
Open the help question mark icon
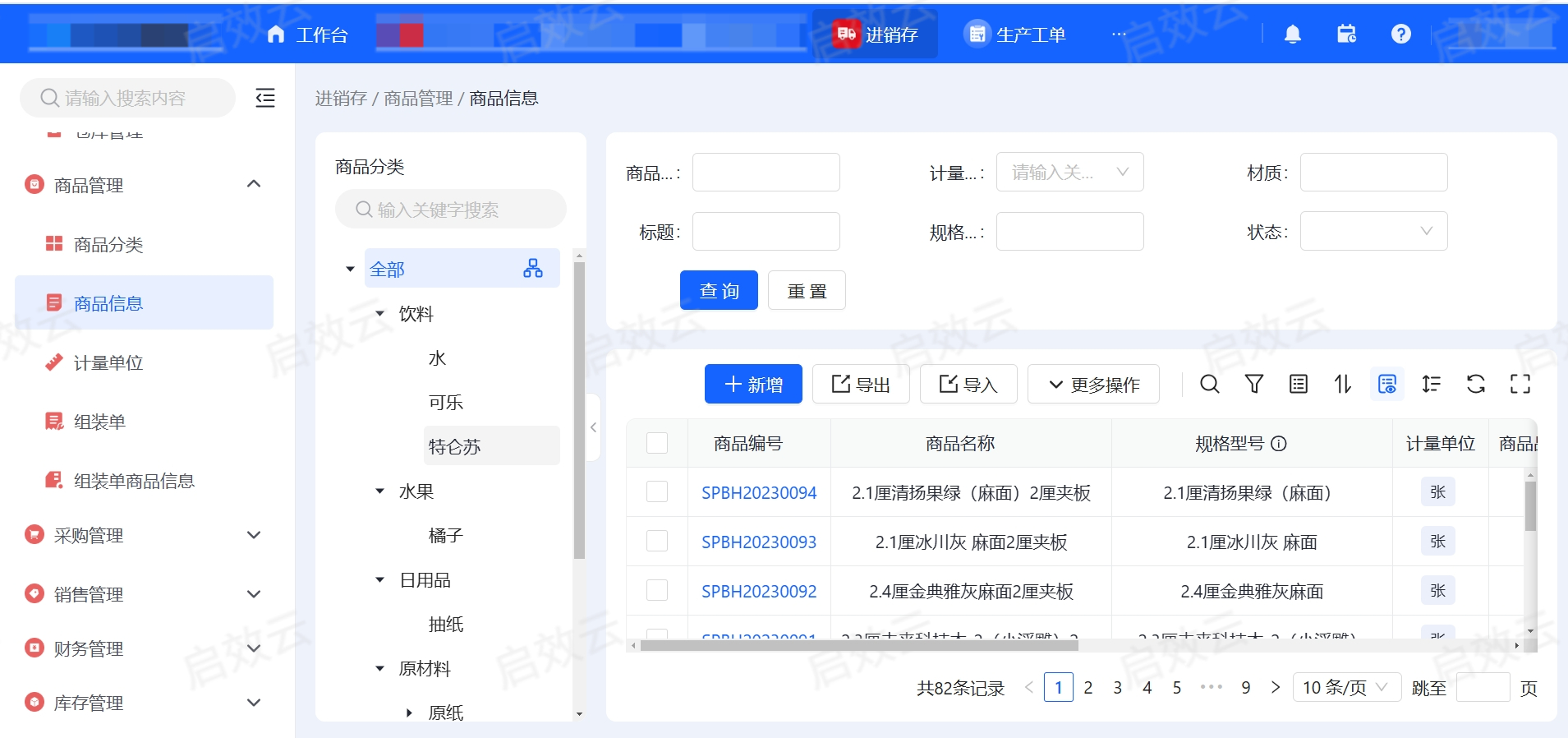(1401, 34)
